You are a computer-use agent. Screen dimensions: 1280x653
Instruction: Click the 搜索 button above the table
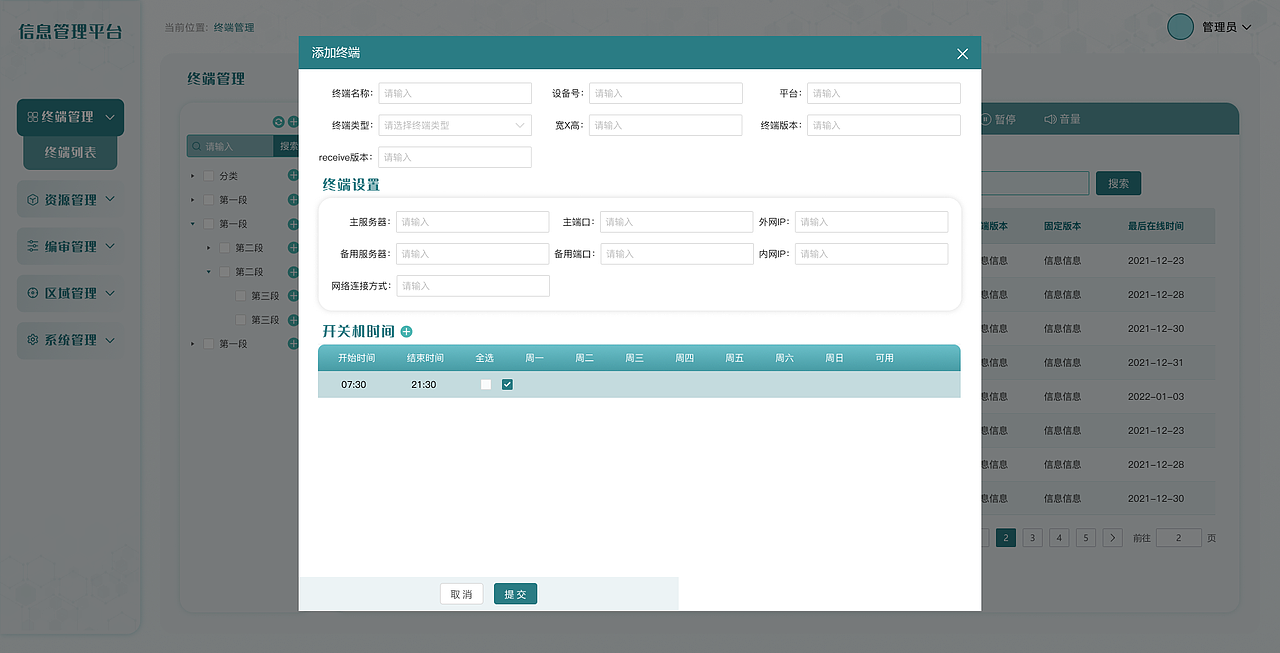click(x=1118, y=183)
